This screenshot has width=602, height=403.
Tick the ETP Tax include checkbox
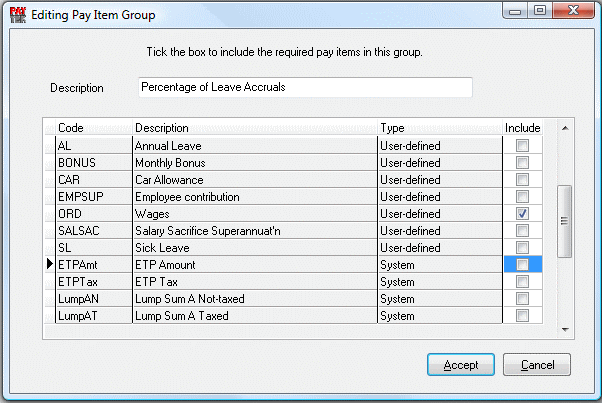(x=522, y=281)
